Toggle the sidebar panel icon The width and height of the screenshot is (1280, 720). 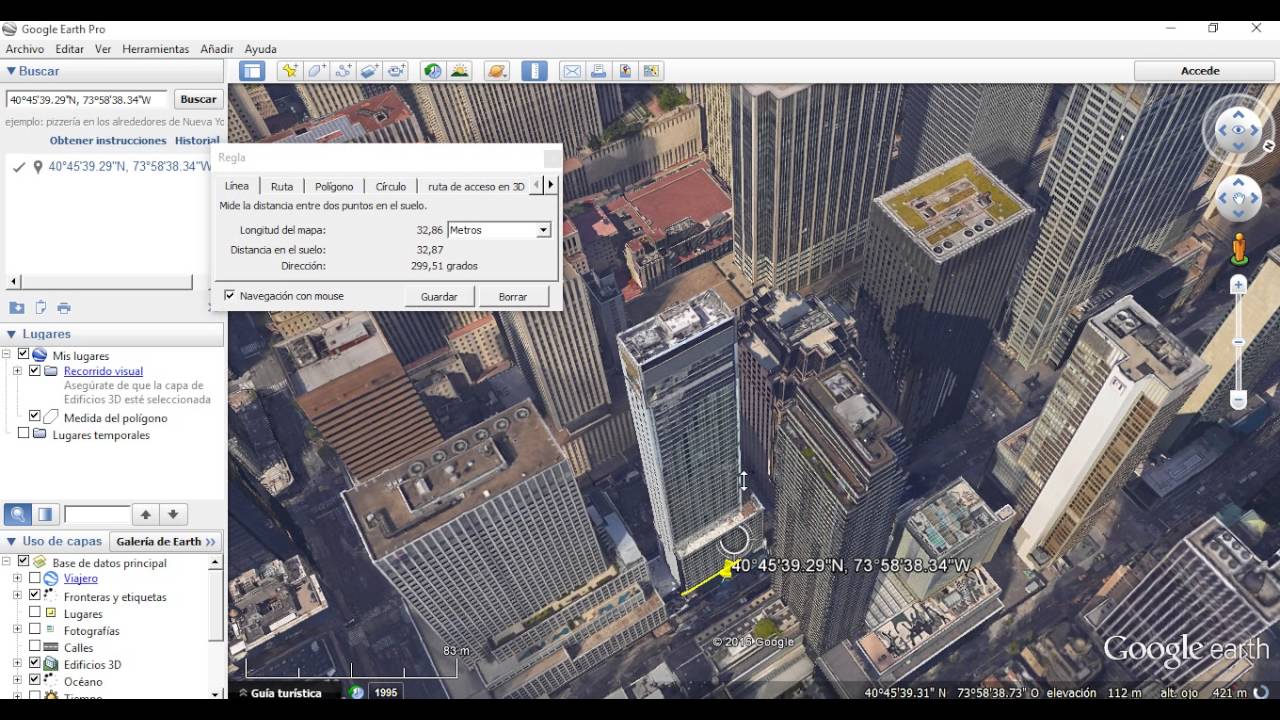[x=252, y=71]
